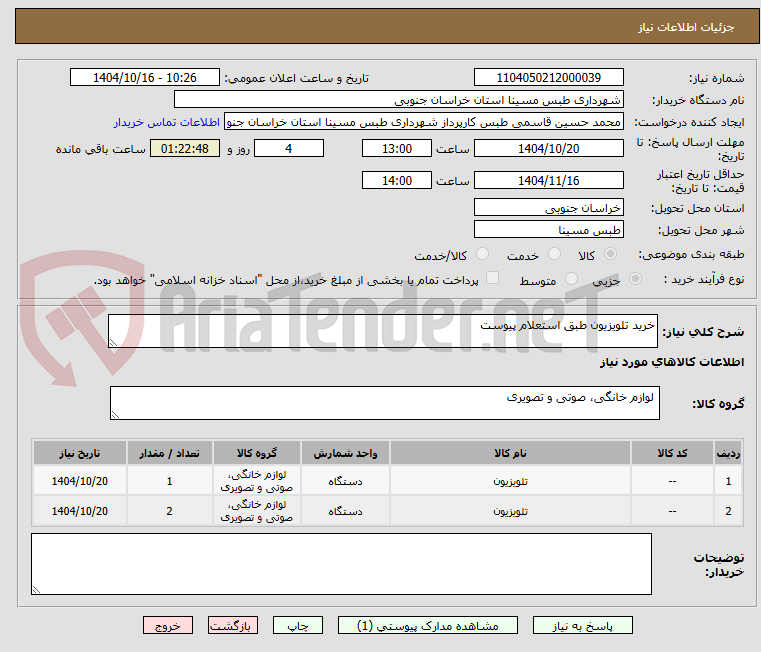Viewport: 761px width, 652px height.
Task: Select the کالا/خدمت radio button
Action: click(482, 253)
